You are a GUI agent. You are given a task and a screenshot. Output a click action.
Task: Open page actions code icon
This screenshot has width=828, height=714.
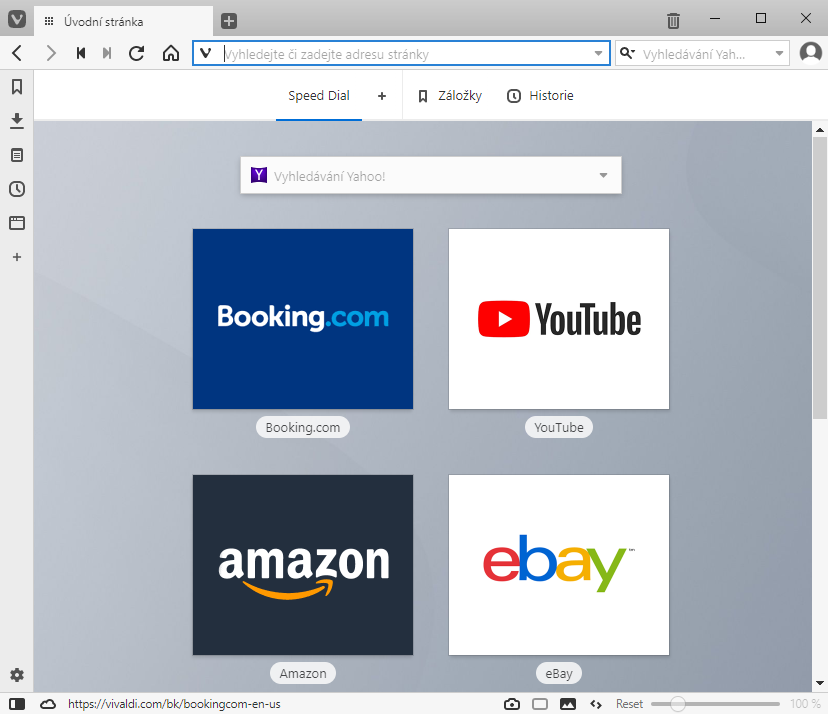point(596,704)
